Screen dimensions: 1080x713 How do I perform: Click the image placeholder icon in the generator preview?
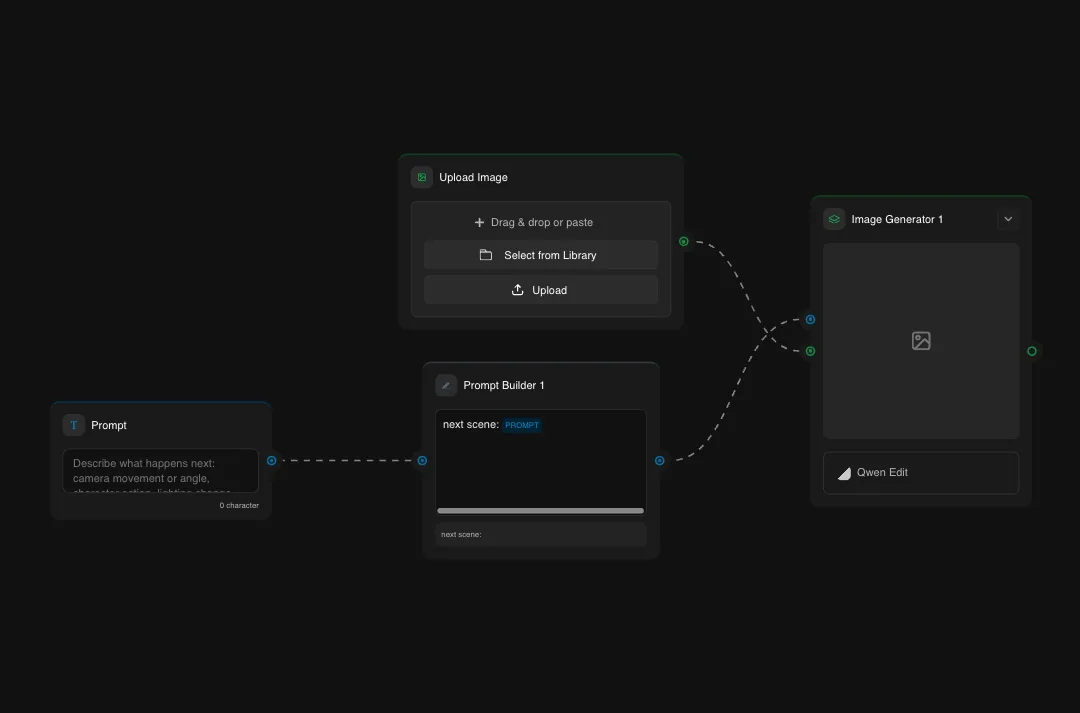[x=920, y=340]
